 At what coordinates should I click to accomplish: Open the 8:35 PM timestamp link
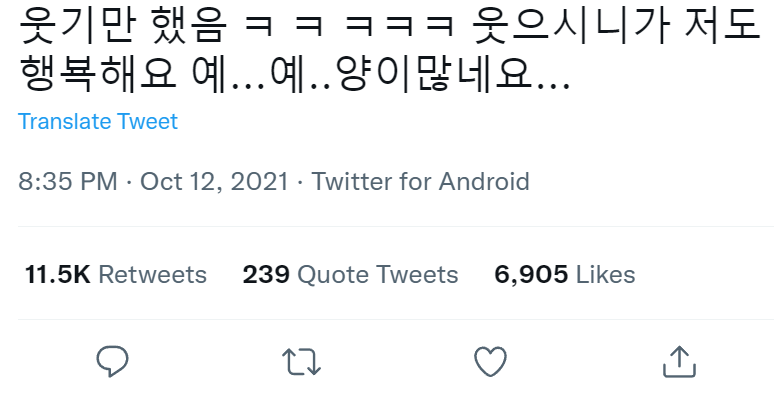point(68,182)
